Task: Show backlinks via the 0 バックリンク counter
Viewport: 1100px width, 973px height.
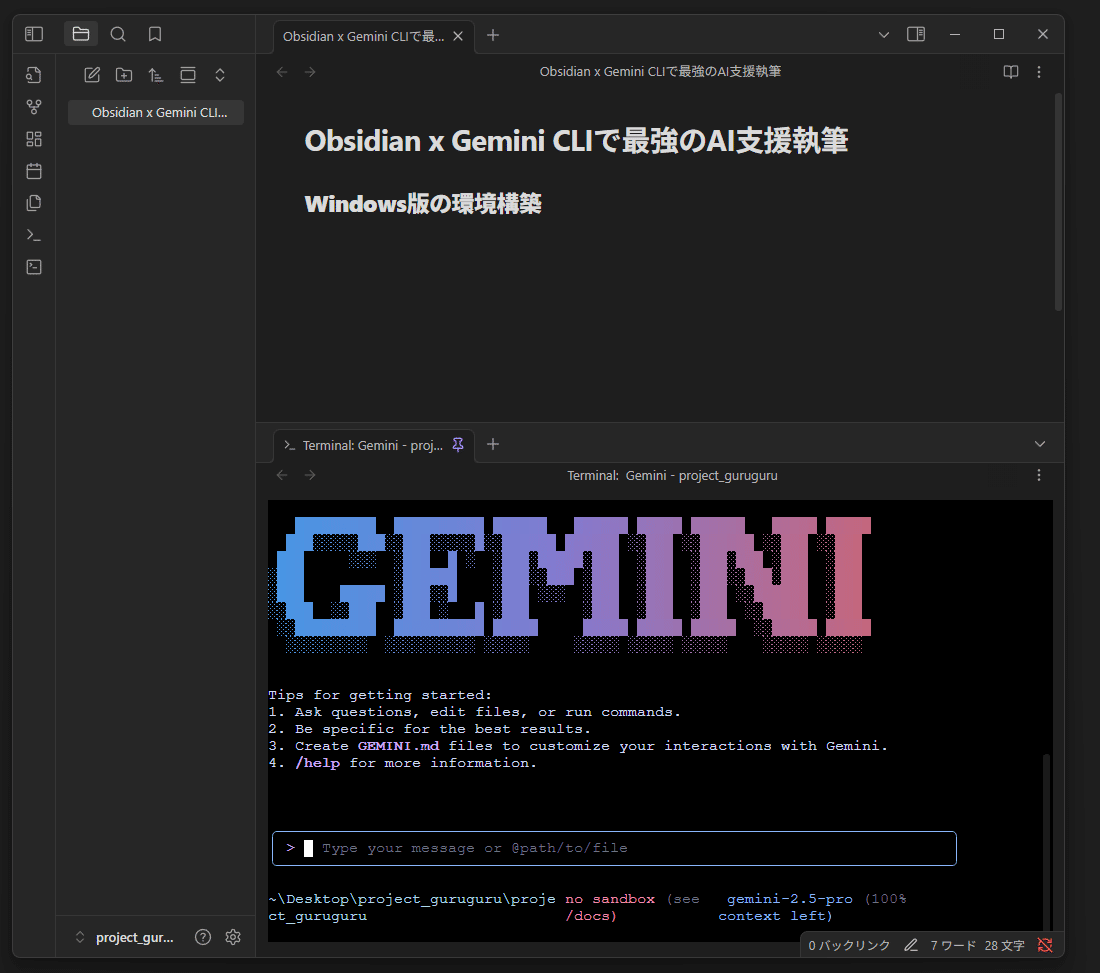Action: pyautogui.click(x=848, y=944)
